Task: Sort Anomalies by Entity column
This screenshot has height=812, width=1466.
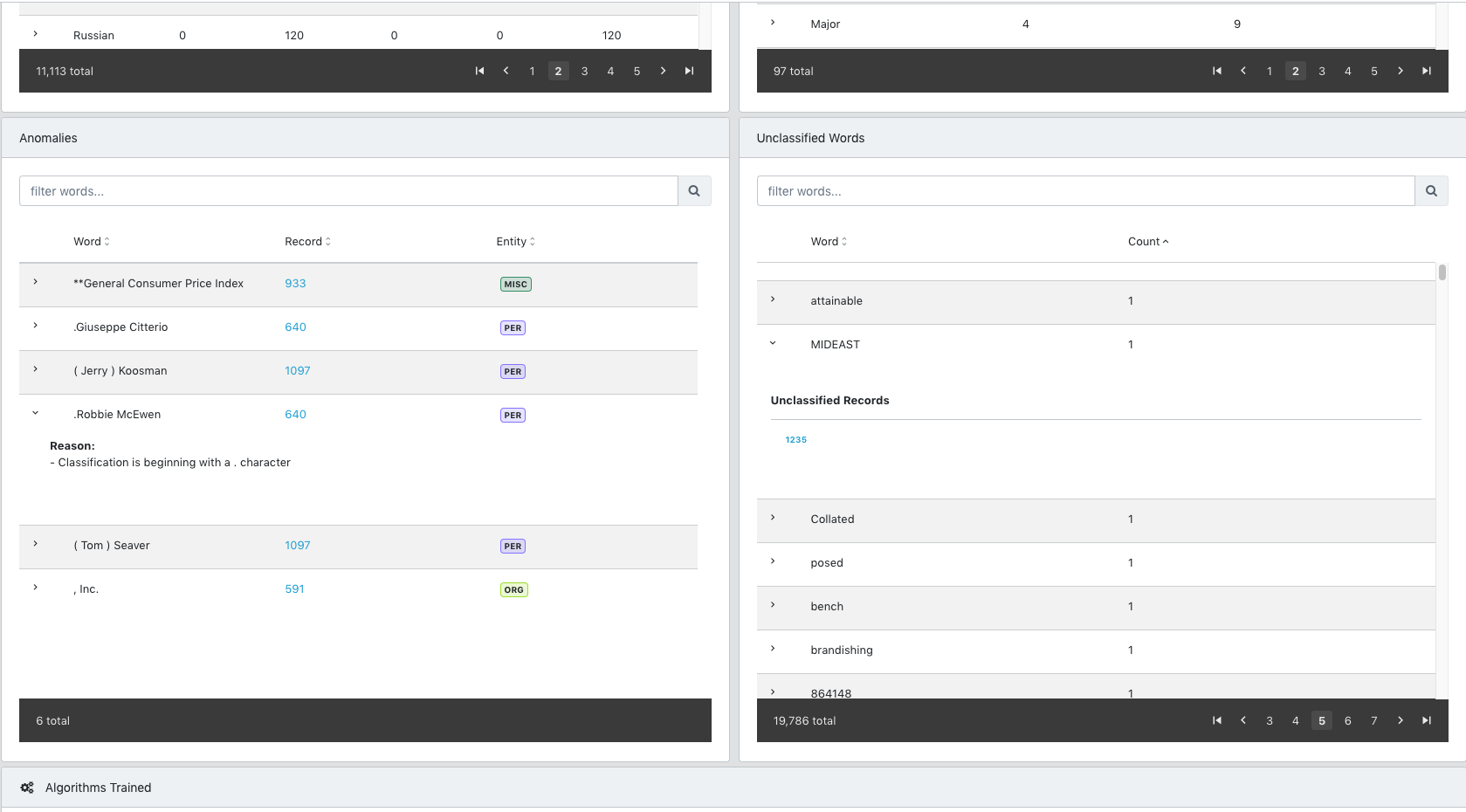Action: 515,242
